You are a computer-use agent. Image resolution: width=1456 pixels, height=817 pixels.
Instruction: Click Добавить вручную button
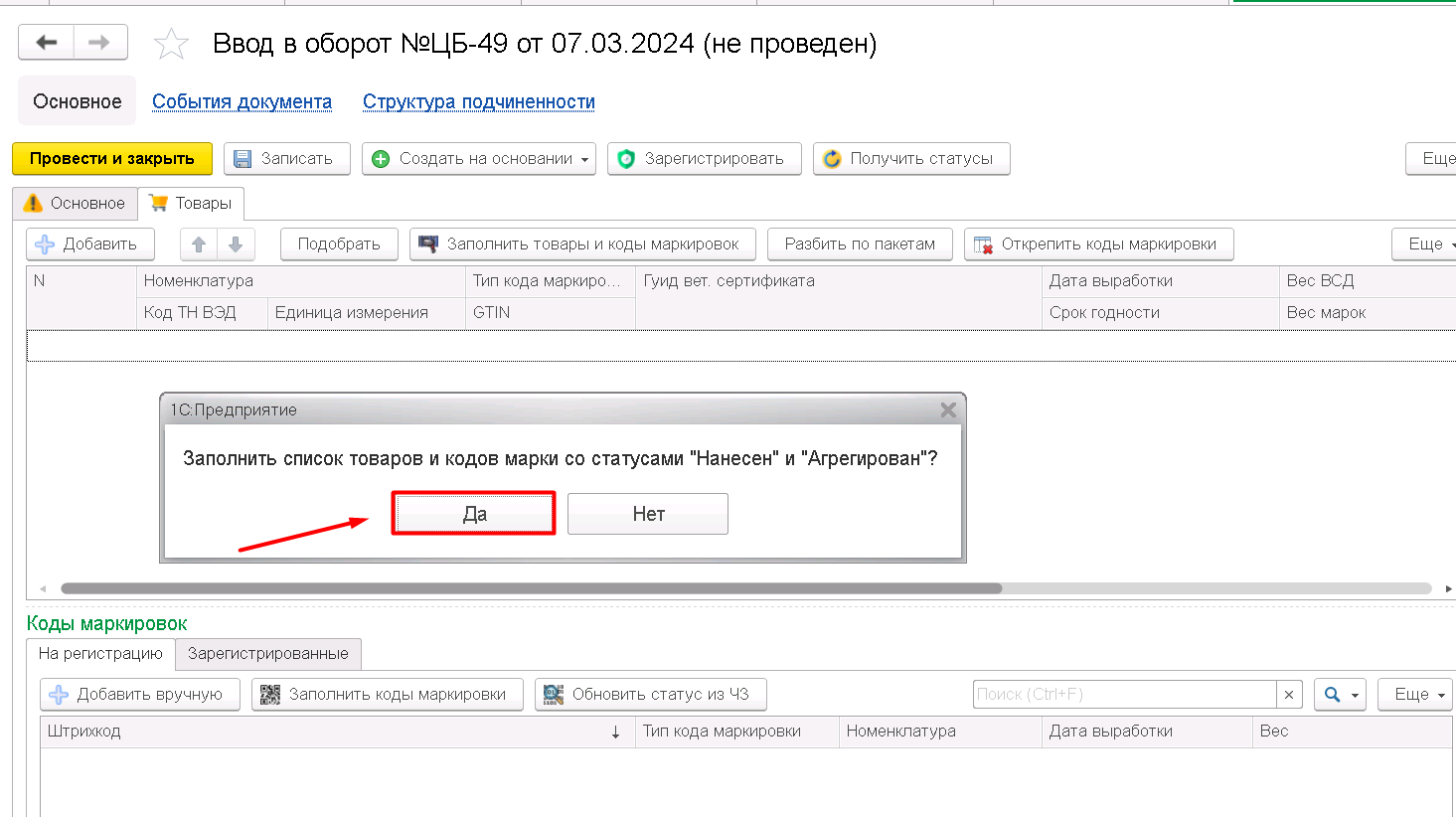140,695
